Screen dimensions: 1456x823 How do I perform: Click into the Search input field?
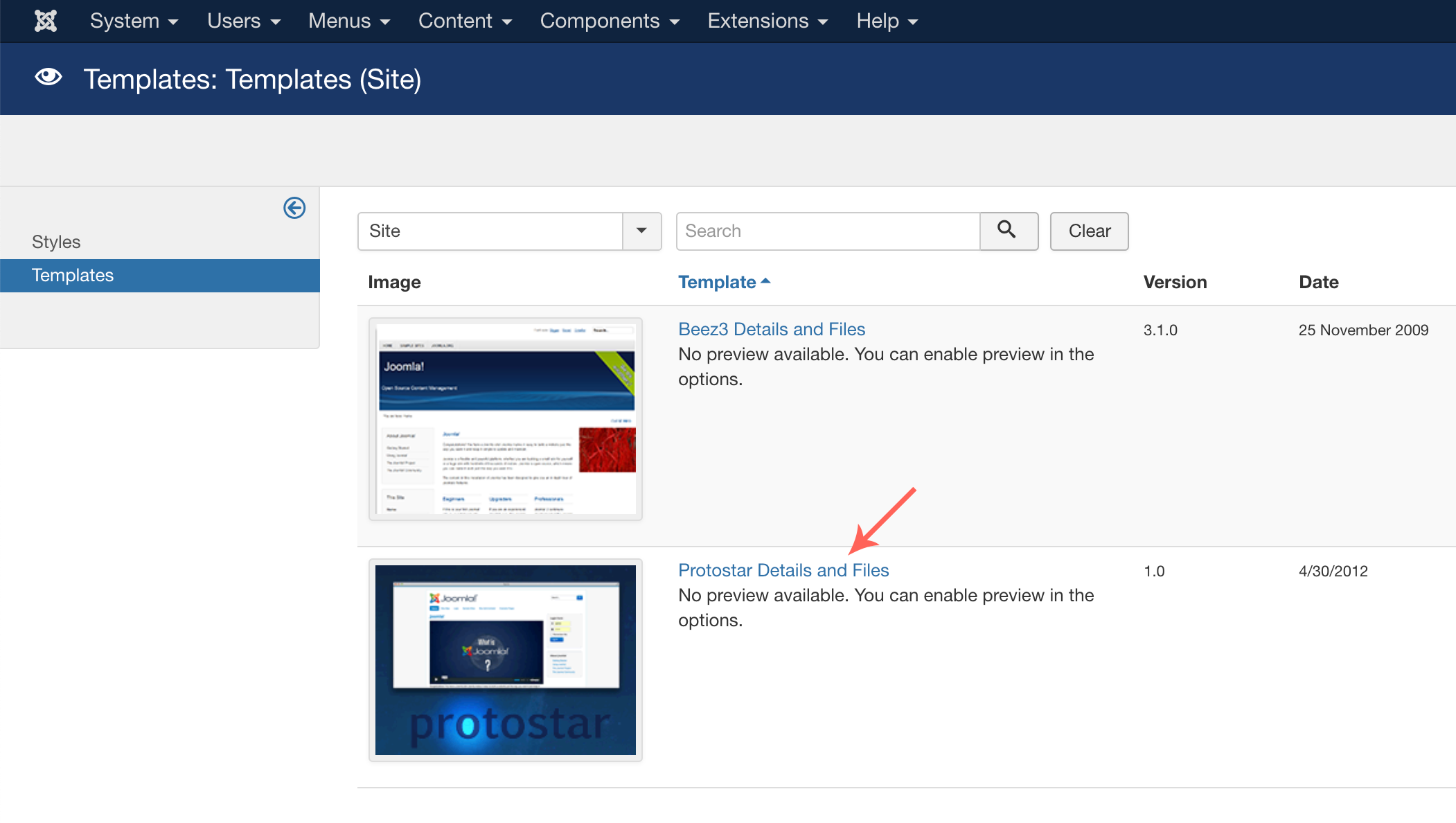pyautogui.click(x=828, y=231)
